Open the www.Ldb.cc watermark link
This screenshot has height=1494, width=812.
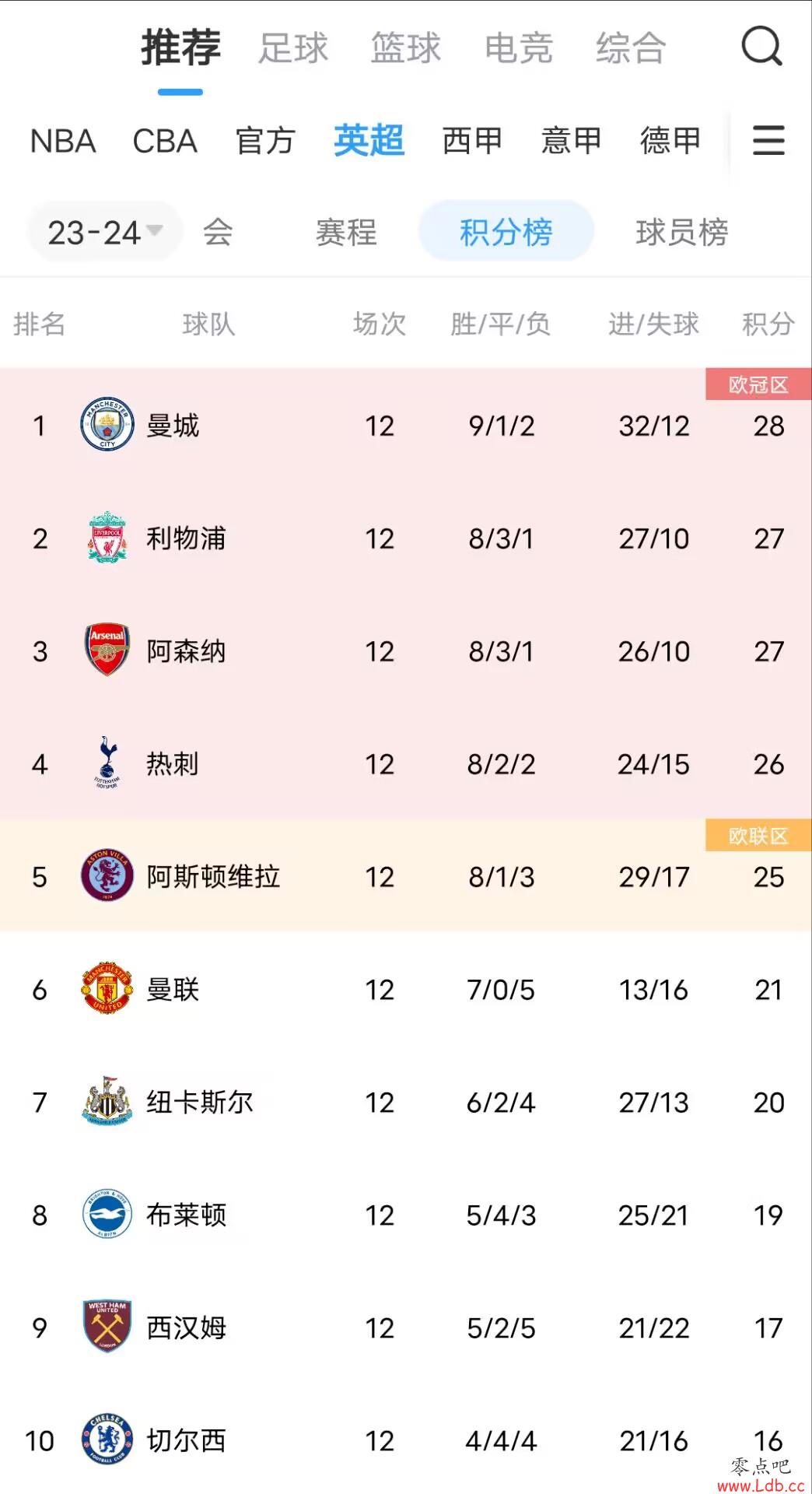(761, 1485)
